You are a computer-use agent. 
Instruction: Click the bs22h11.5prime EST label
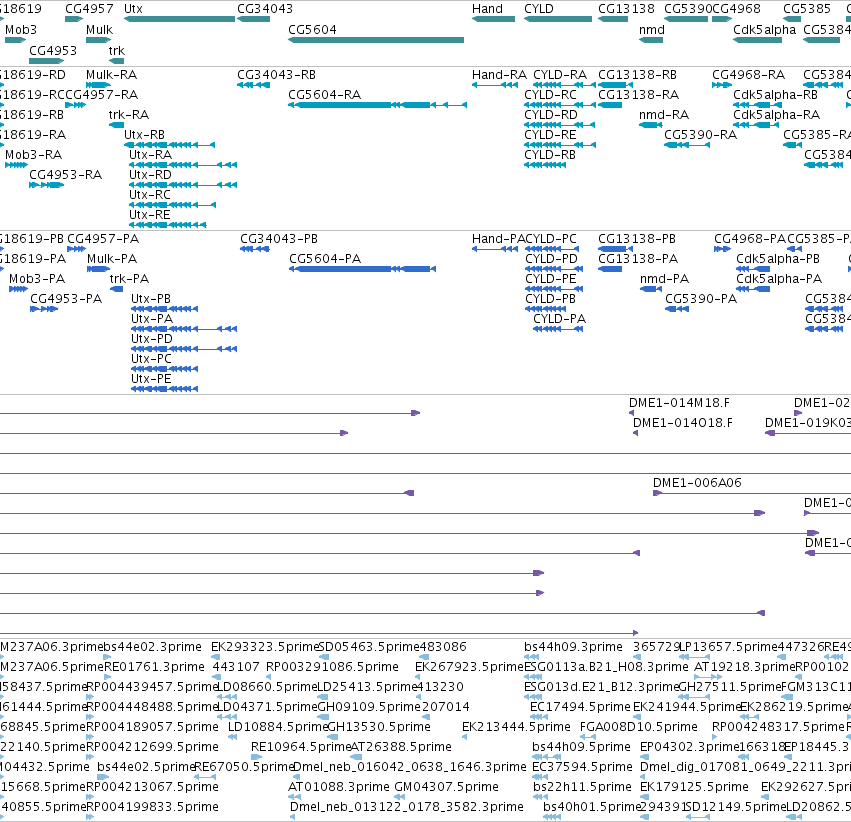tap(582, 787)
